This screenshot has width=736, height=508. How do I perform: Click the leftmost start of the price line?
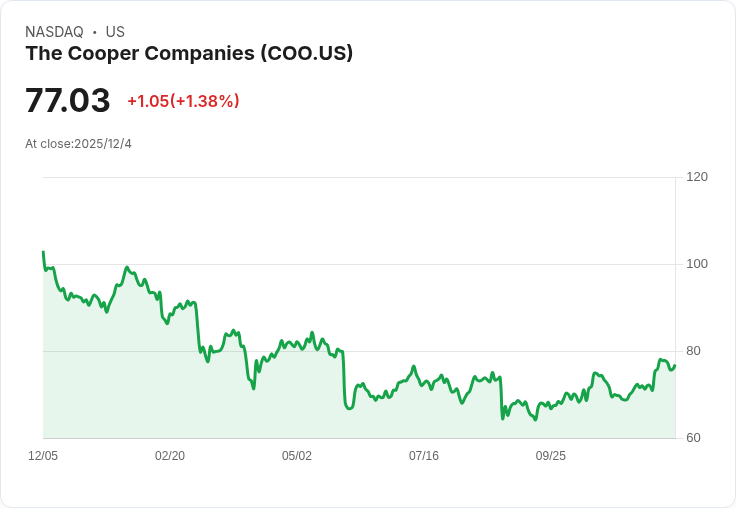point(43,252)
